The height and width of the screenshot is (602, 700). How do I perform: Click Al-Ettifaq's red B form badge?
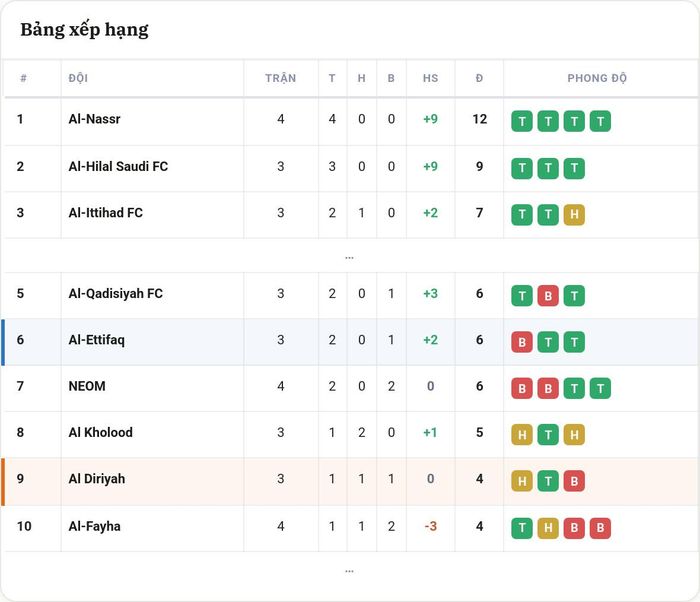[x=522, y=342]
